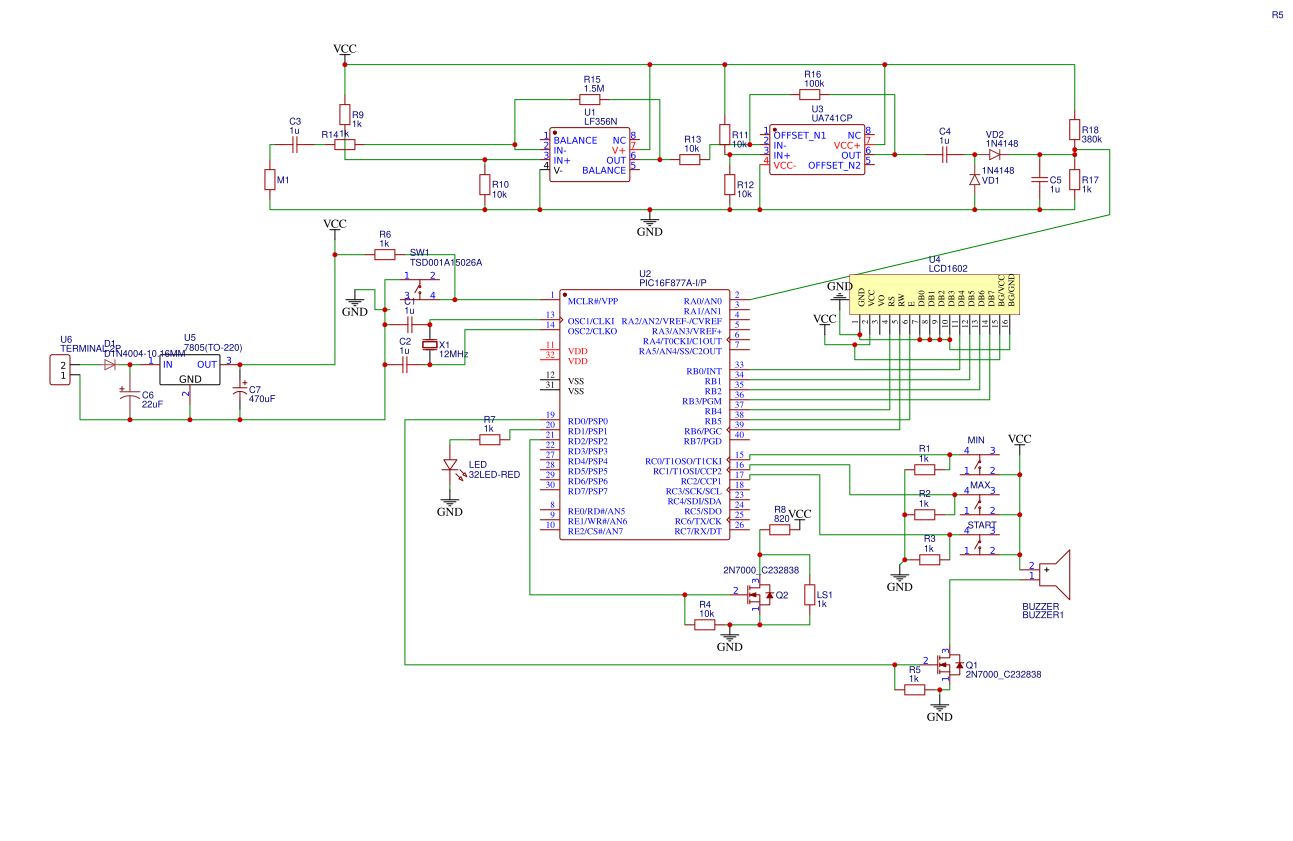Click the "MCLR#/VPP" pin label
Viewport: 1293px width, 841px height.
[593, 301]
